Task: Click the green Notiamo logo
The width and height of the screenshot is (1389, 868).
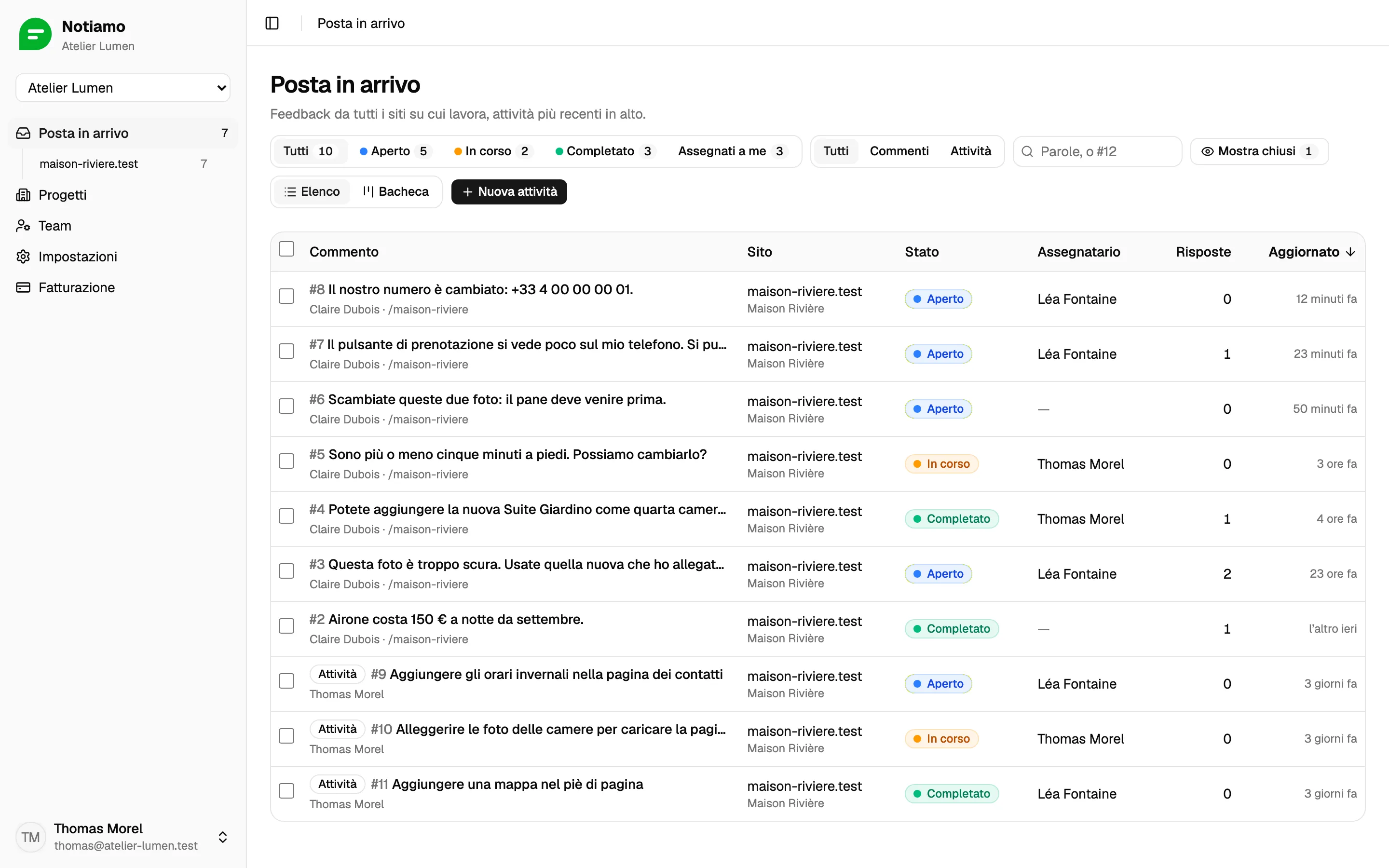Action: 35,34
